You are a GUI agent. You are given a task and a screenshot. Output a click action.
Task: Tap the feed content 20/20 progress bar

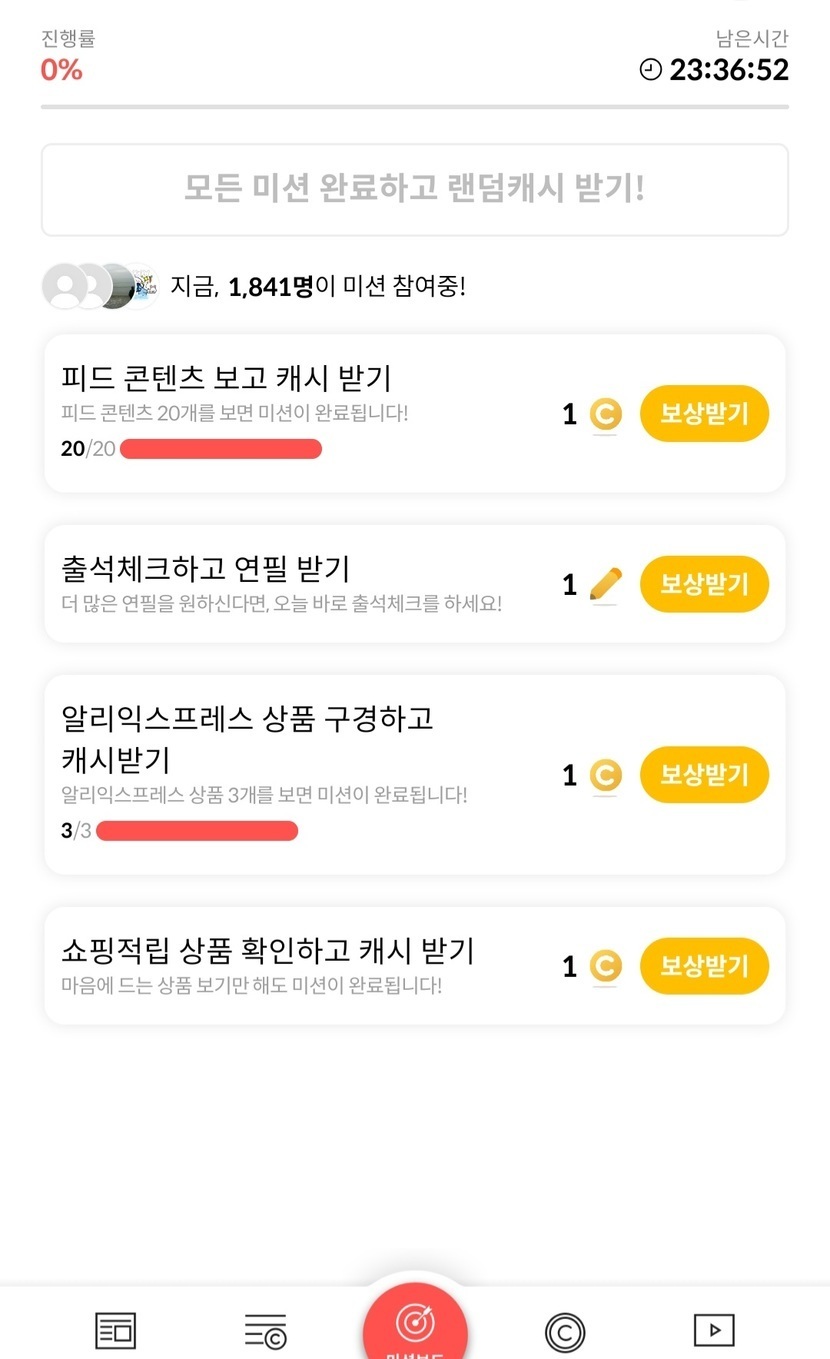(221, 449)
